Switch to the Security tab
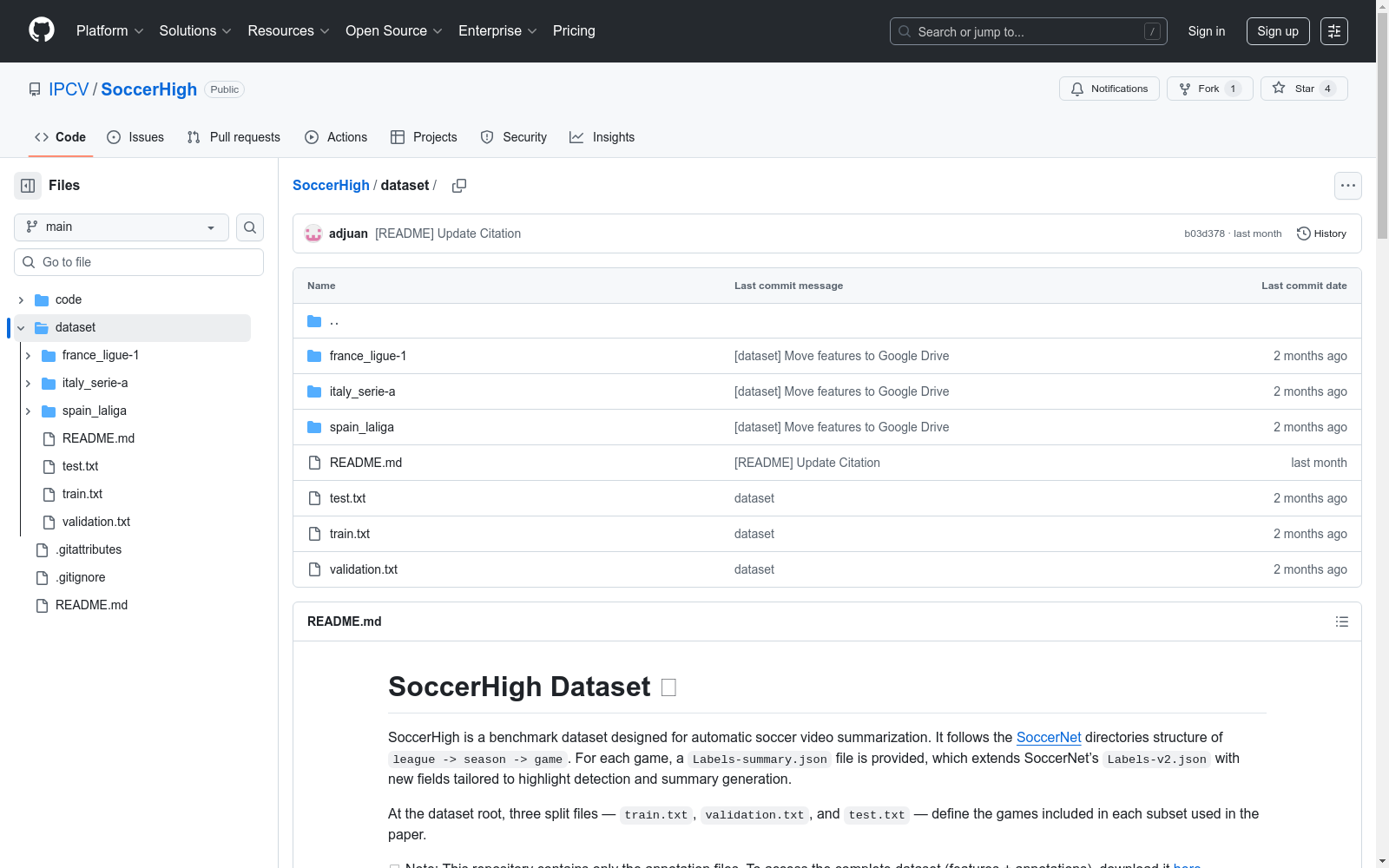This screenshot has height=868, width=1389. [514, 137]
